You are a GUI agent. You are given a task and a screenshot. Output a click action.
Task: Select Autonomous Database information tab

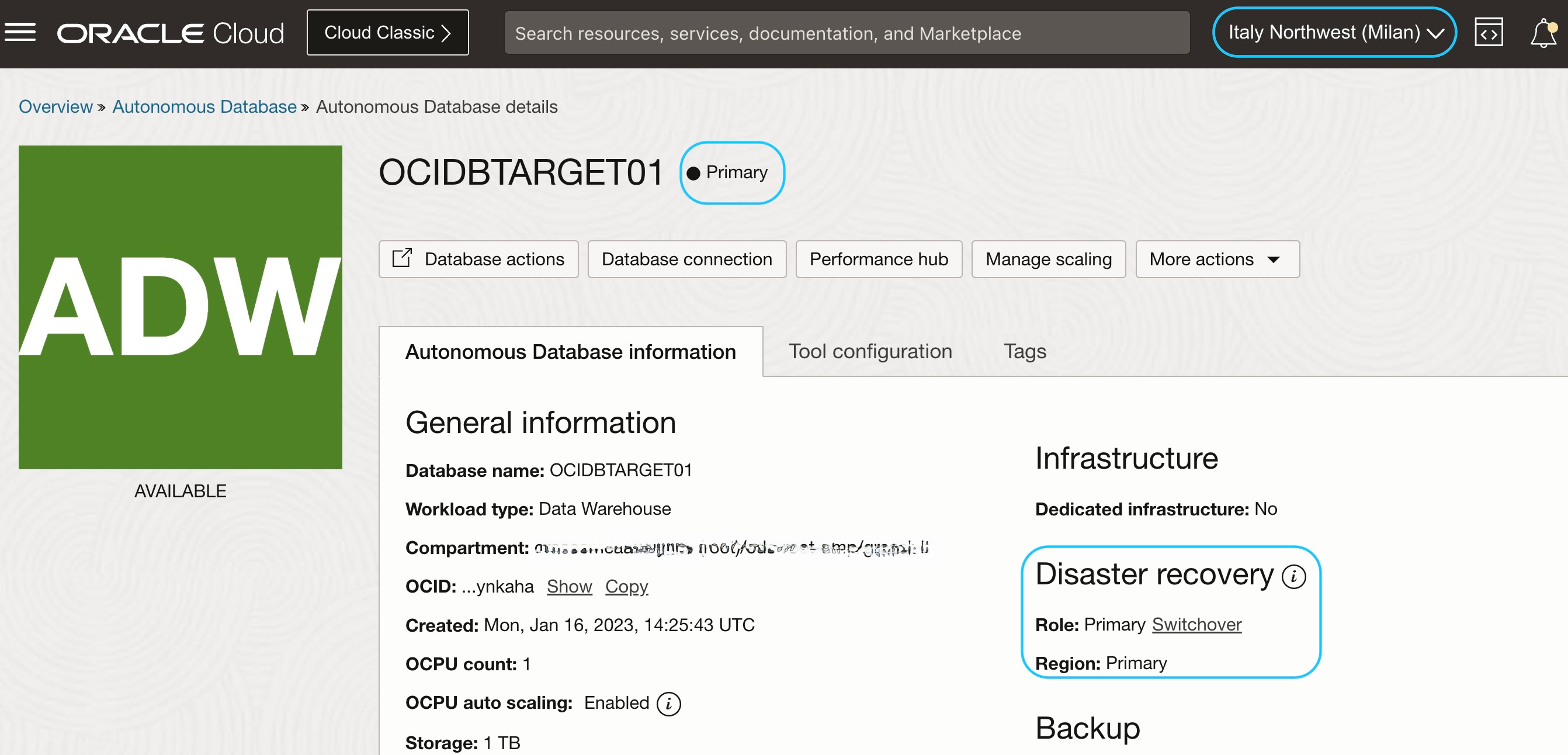[570, 352]
